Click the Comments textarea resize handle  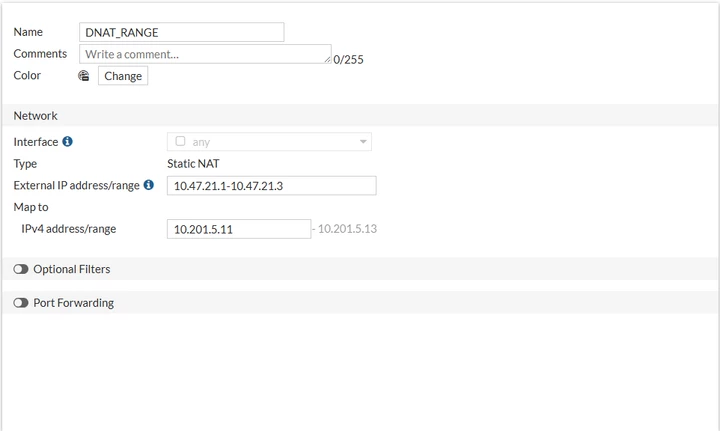coord(327,60)
